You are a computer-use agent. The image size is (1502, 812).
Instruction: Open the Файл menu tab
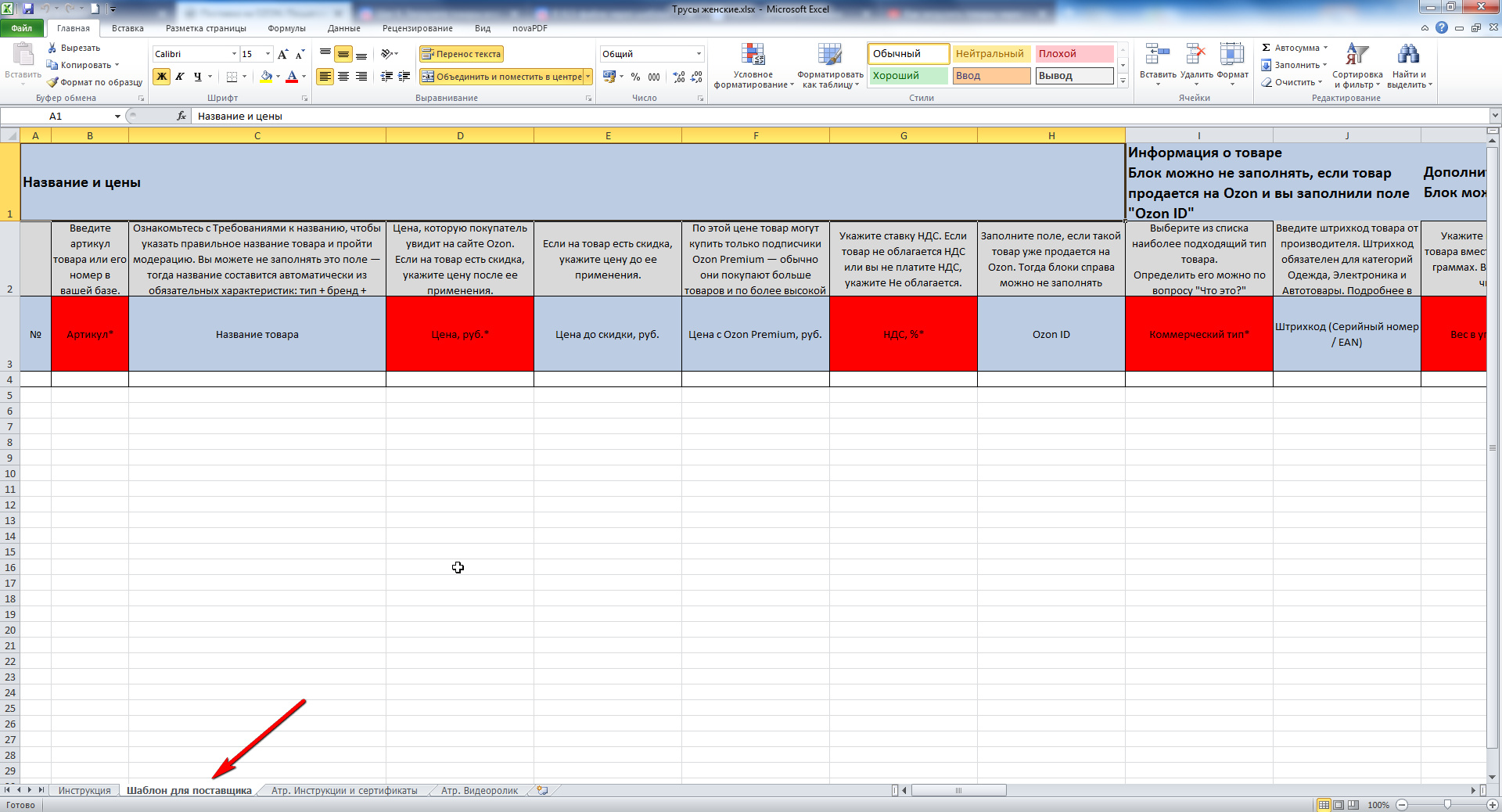click(x=22, y=28)
